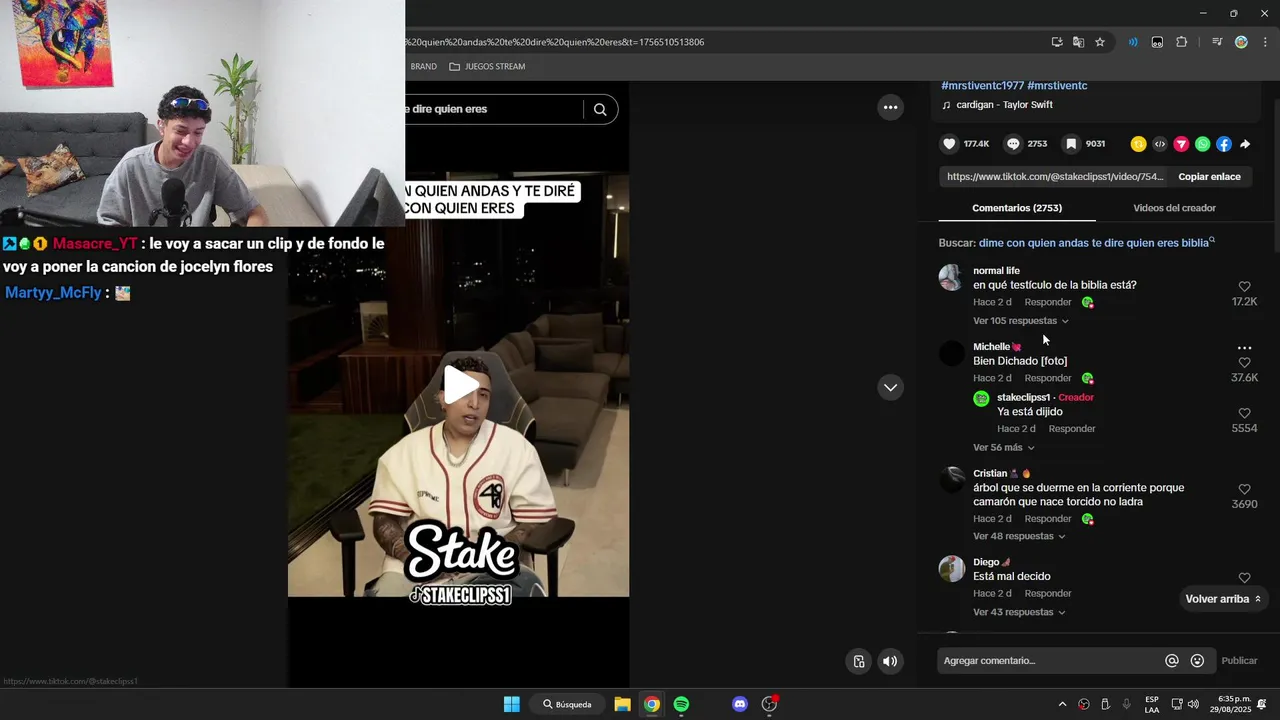This screenshot has width=1280, height=720.
Task: Show hidden system tray icons chevron
Action: point(1062,704)
